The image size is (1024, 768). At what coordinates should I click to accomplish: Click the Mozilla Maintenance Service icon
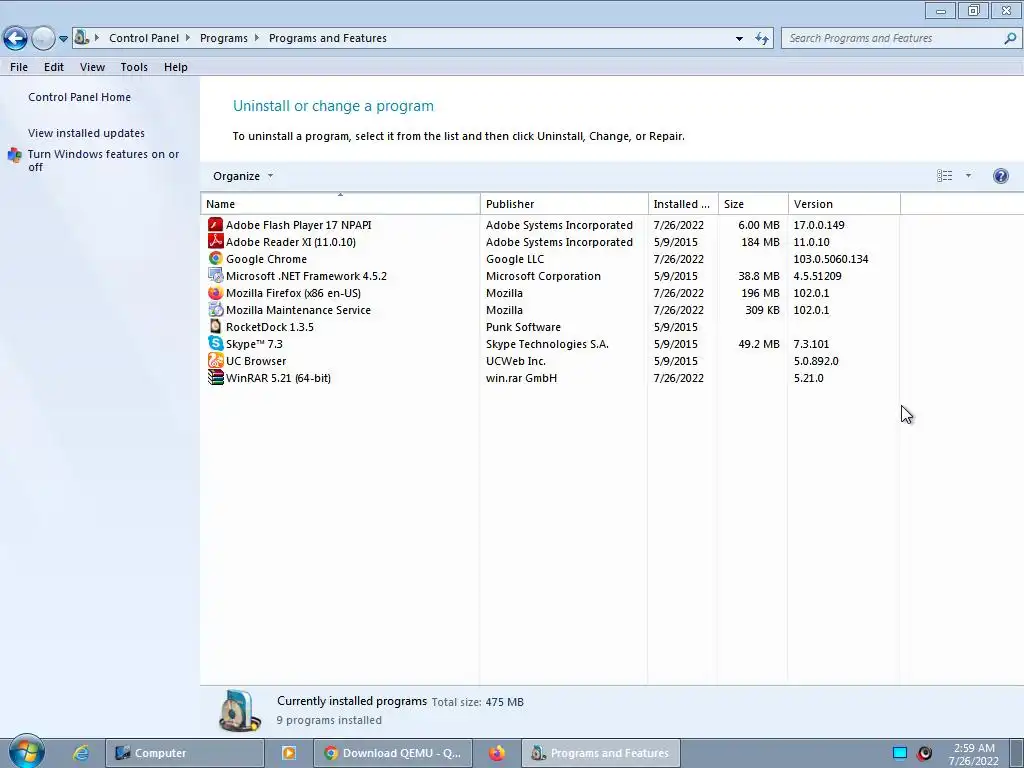tap(216, 310)
